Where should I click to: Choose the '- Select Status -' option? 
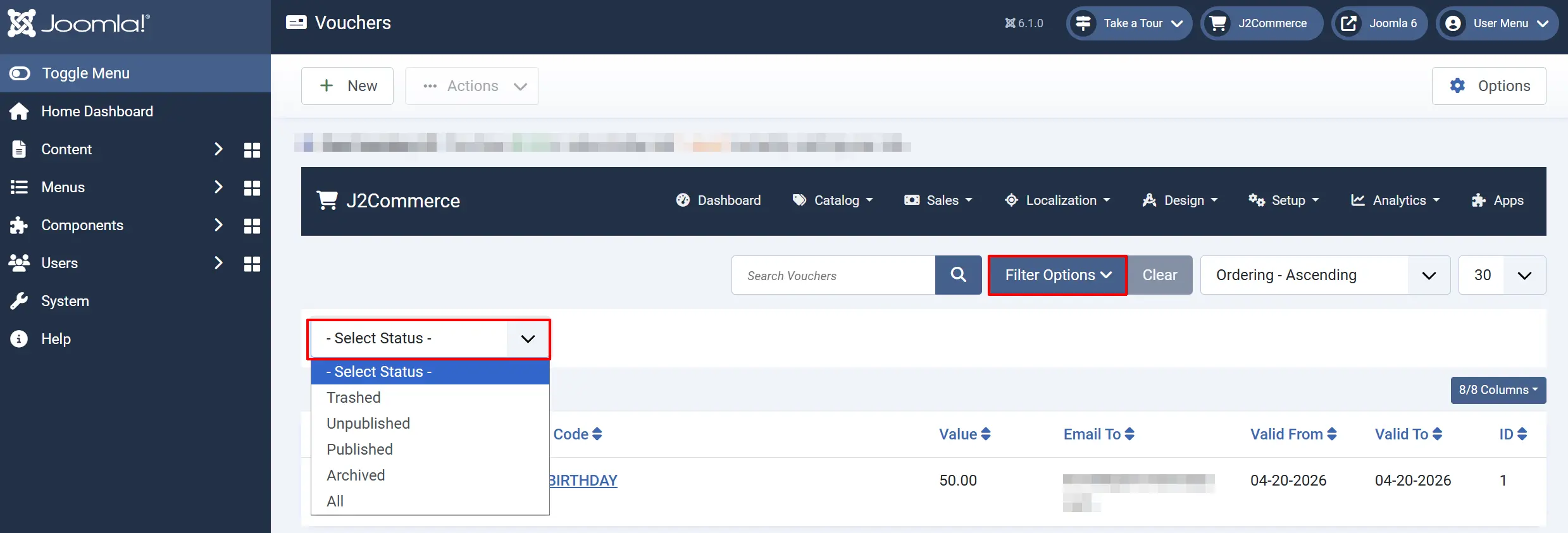[430, 372]
